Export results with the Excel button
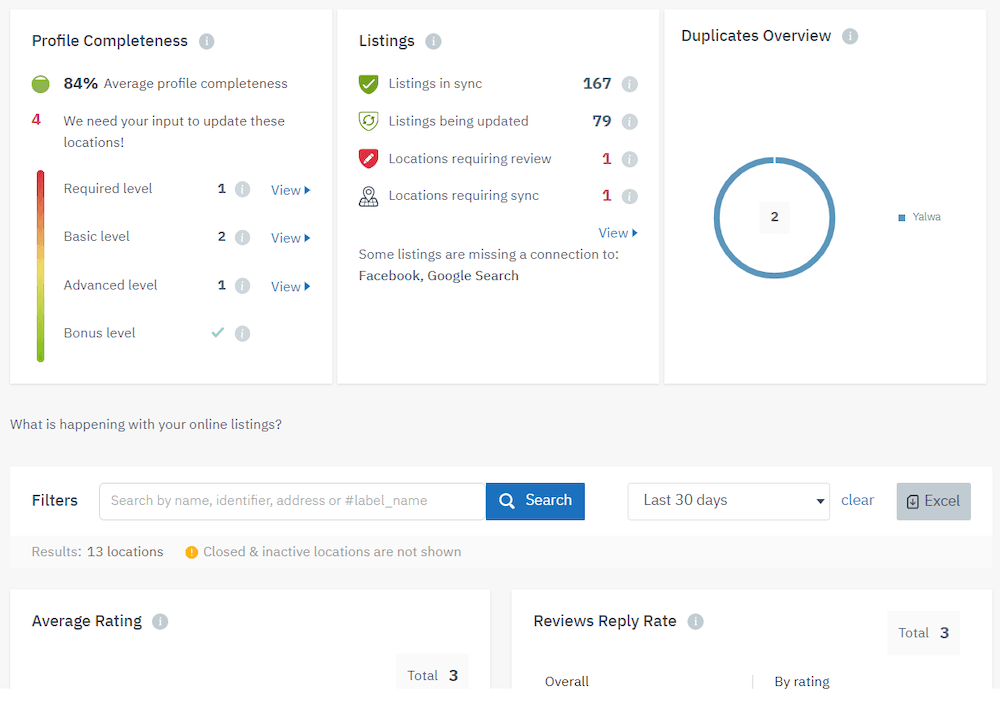 [933, 501]
